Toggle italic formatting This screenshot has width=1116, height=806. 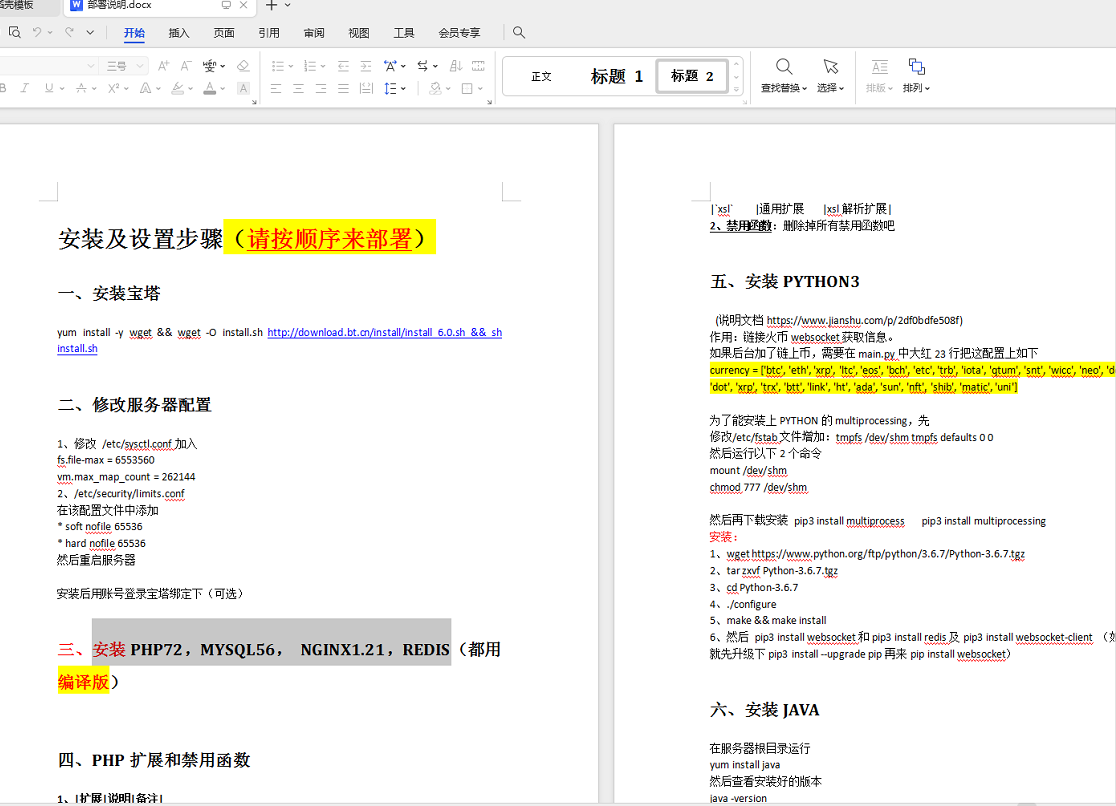24,88
